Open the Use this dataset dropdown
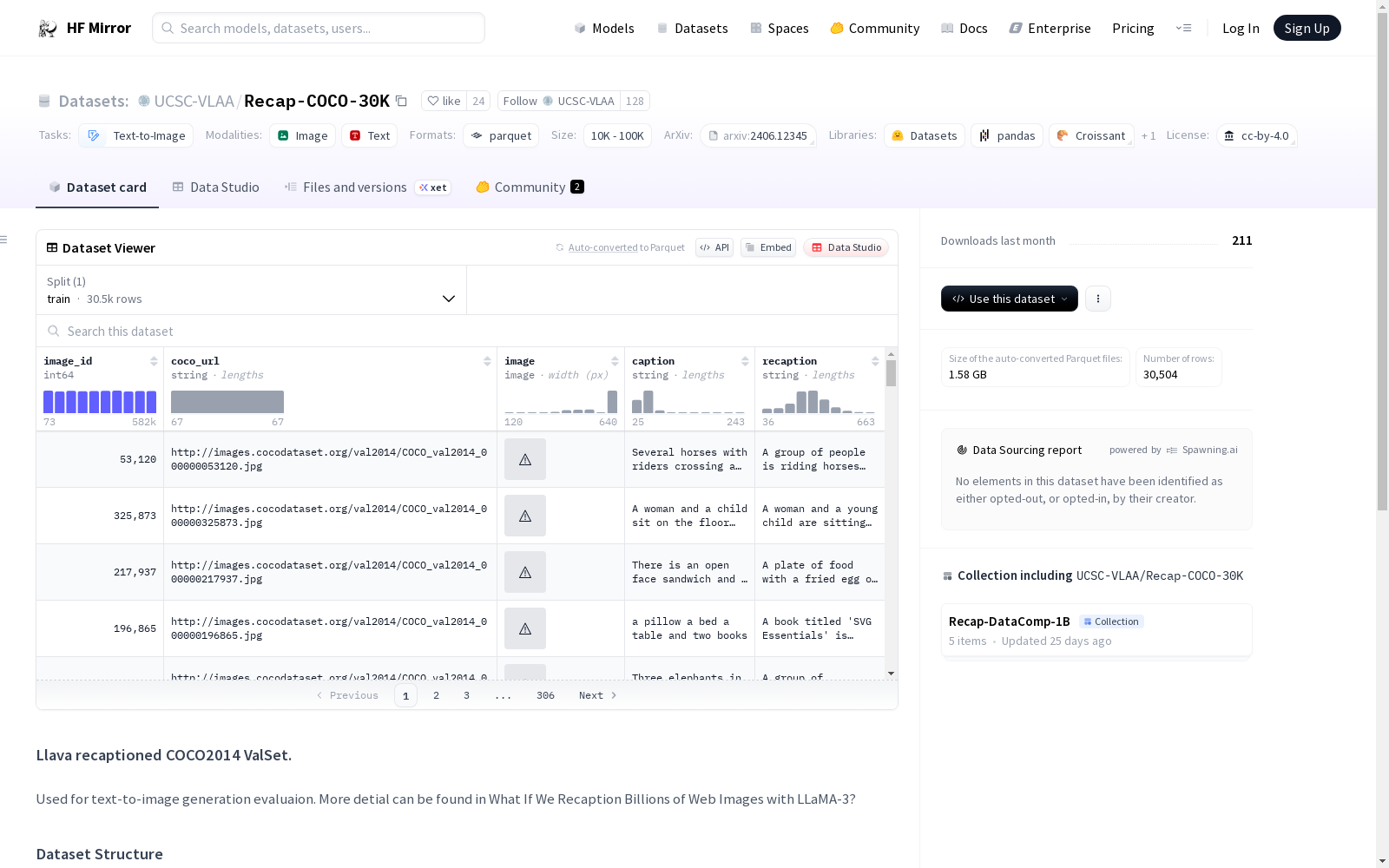This screenshot has height=868, width=1389. 1010,299
